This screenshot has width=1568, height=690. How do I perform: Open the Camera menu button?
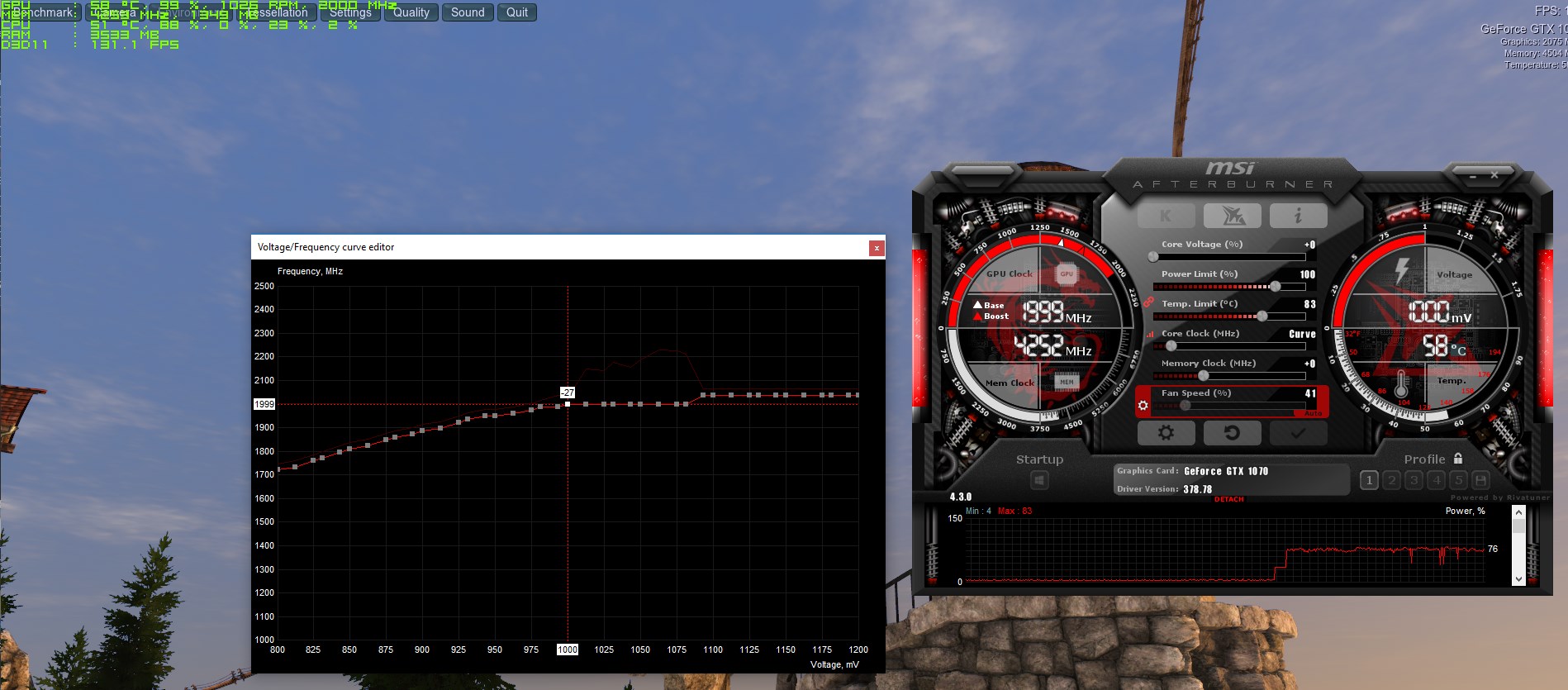120,12
